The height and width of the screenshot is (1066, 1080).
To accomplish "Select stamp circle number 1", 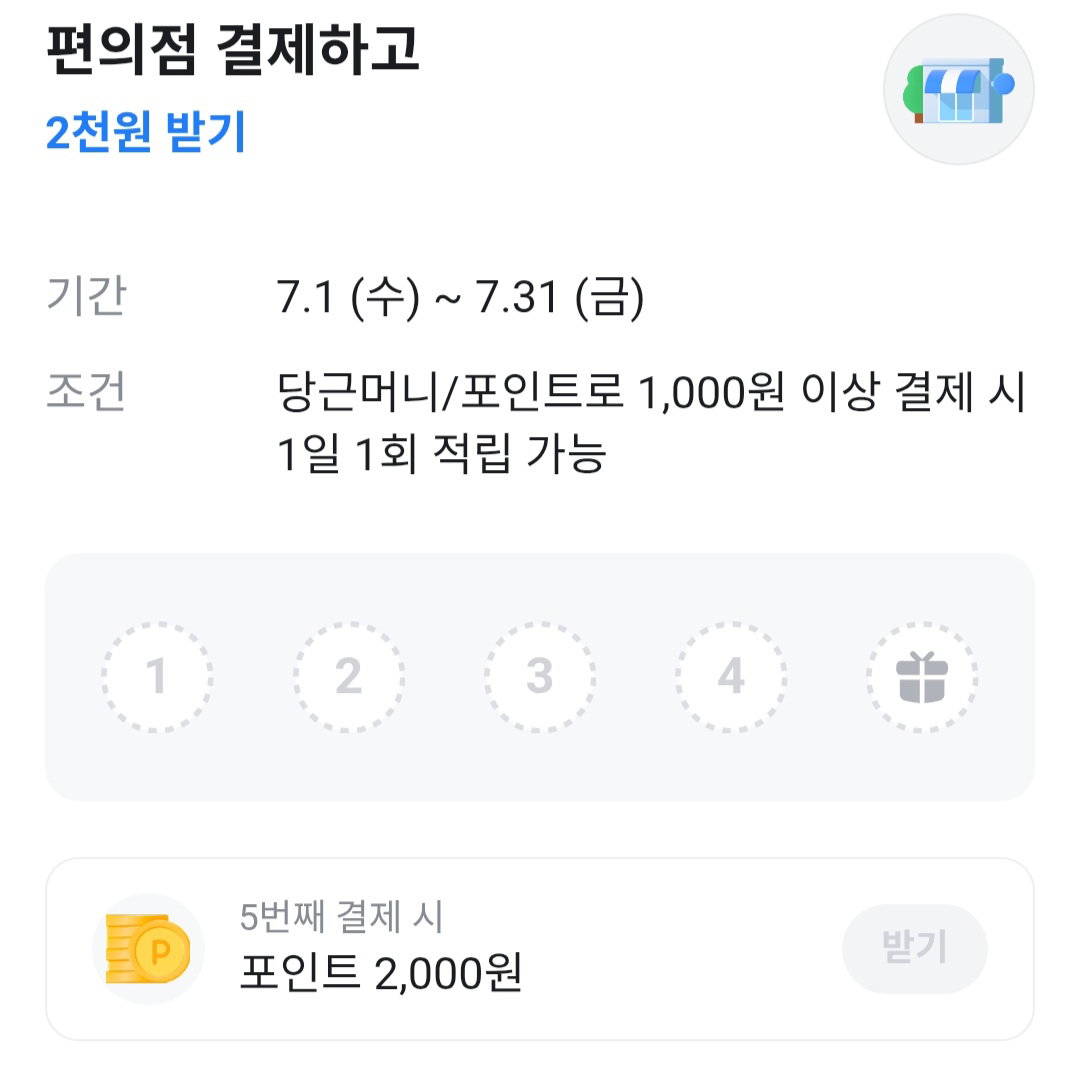I will click(157, 677).
